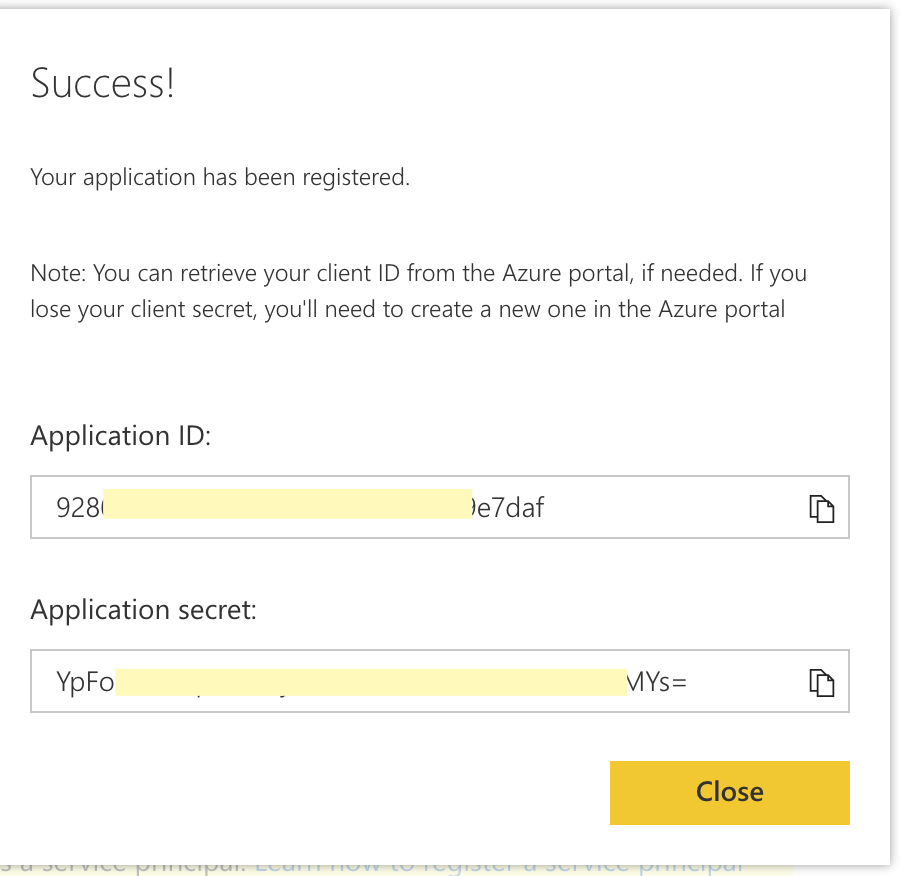Select 'Your application has been registered.' text
This screenshot has height=876, width=901.
(x=220, y=178)
